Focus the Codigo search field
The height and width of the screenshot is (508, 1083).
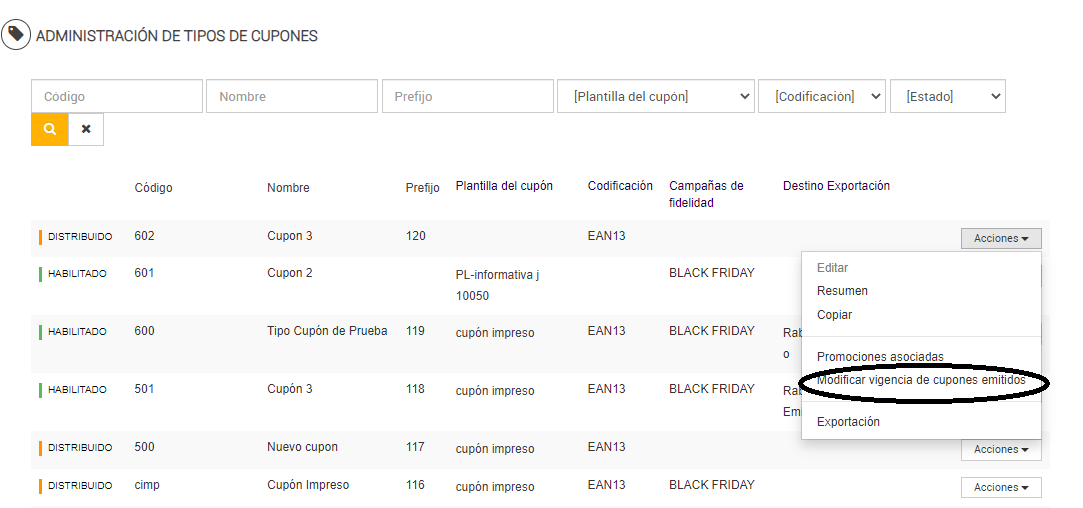[117, 97]
